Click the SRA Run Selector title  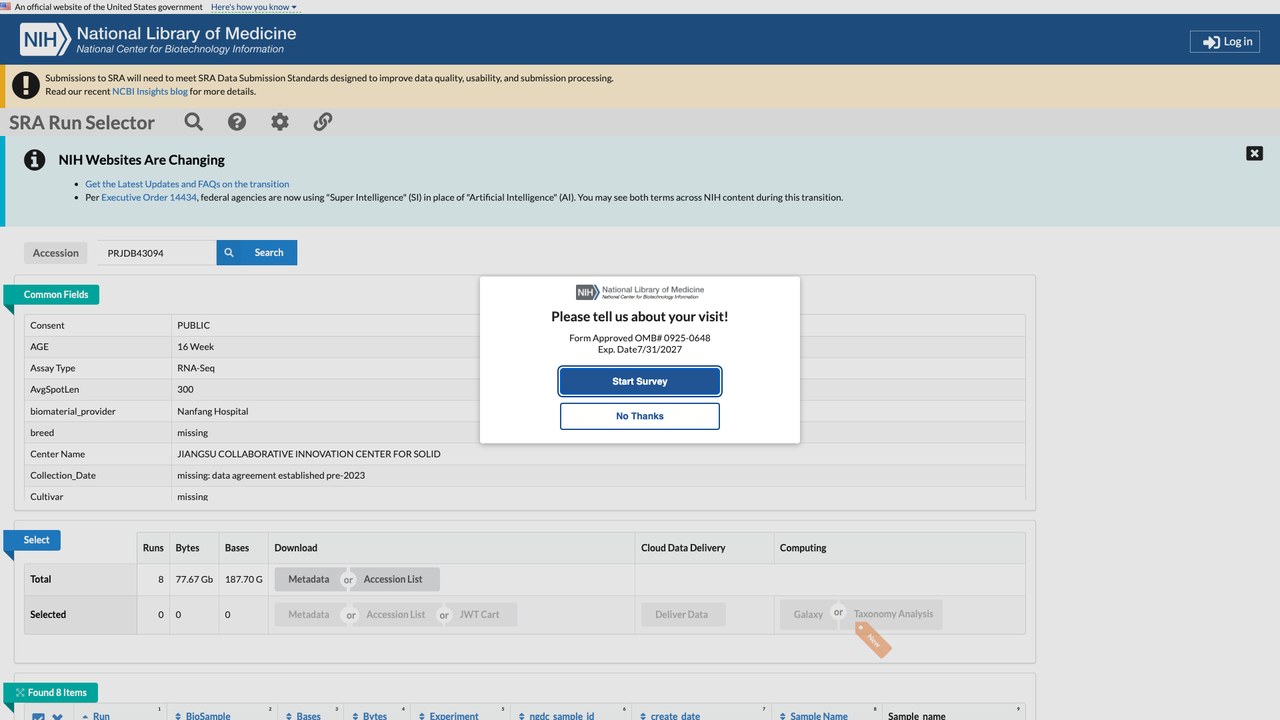click(82, 123)
